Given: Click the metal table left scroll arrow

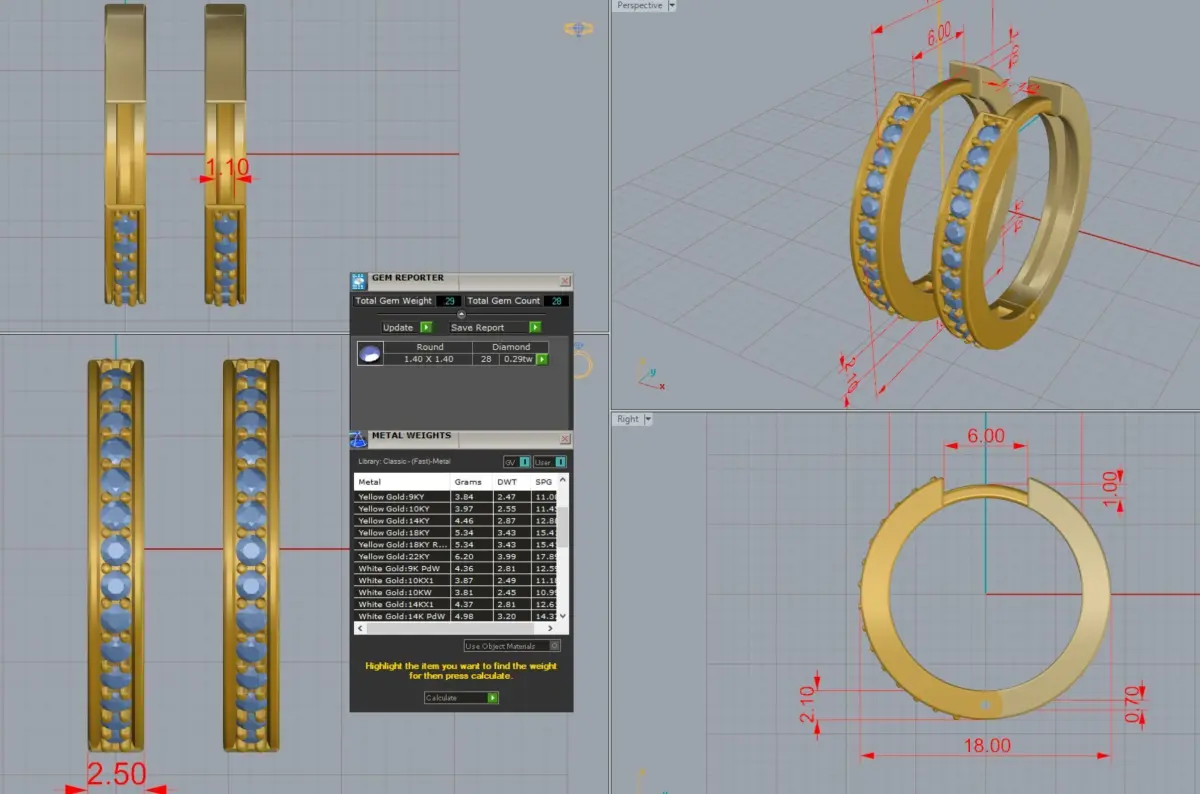Looking at the screenshot, I should coord(359,628).
